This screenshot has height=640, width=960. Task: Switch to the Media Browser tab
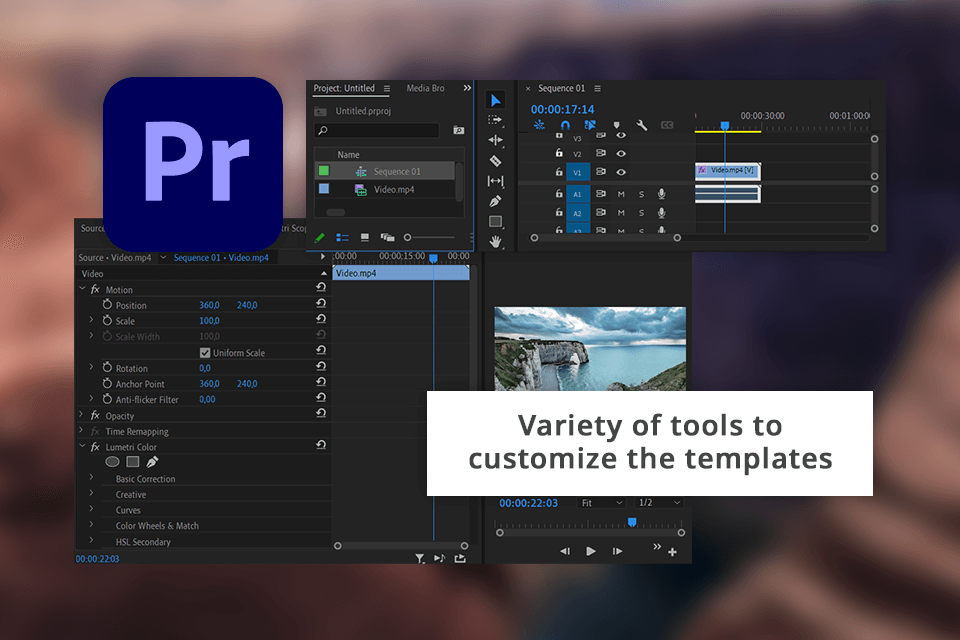(426, 88)
